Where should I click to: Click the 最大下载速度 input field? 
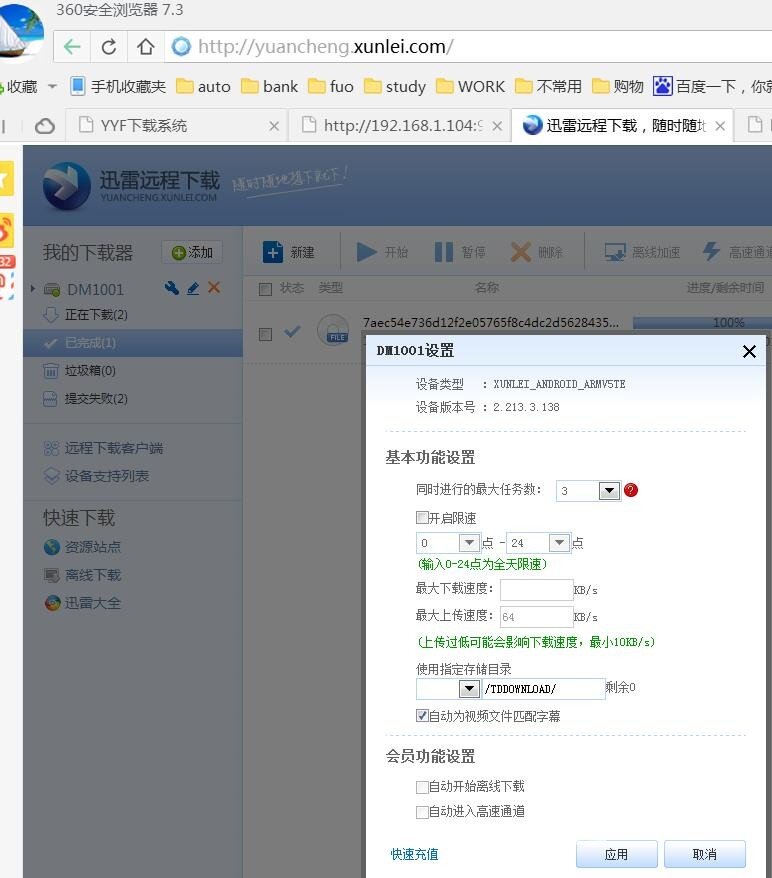536,590
